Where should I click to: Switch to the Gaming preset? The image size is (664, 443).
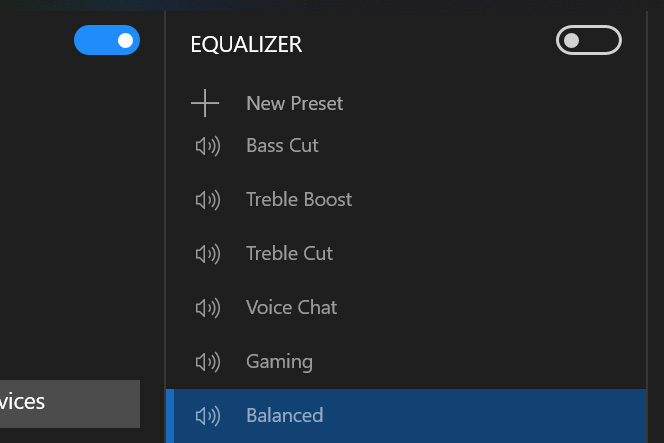pos(279,362)
